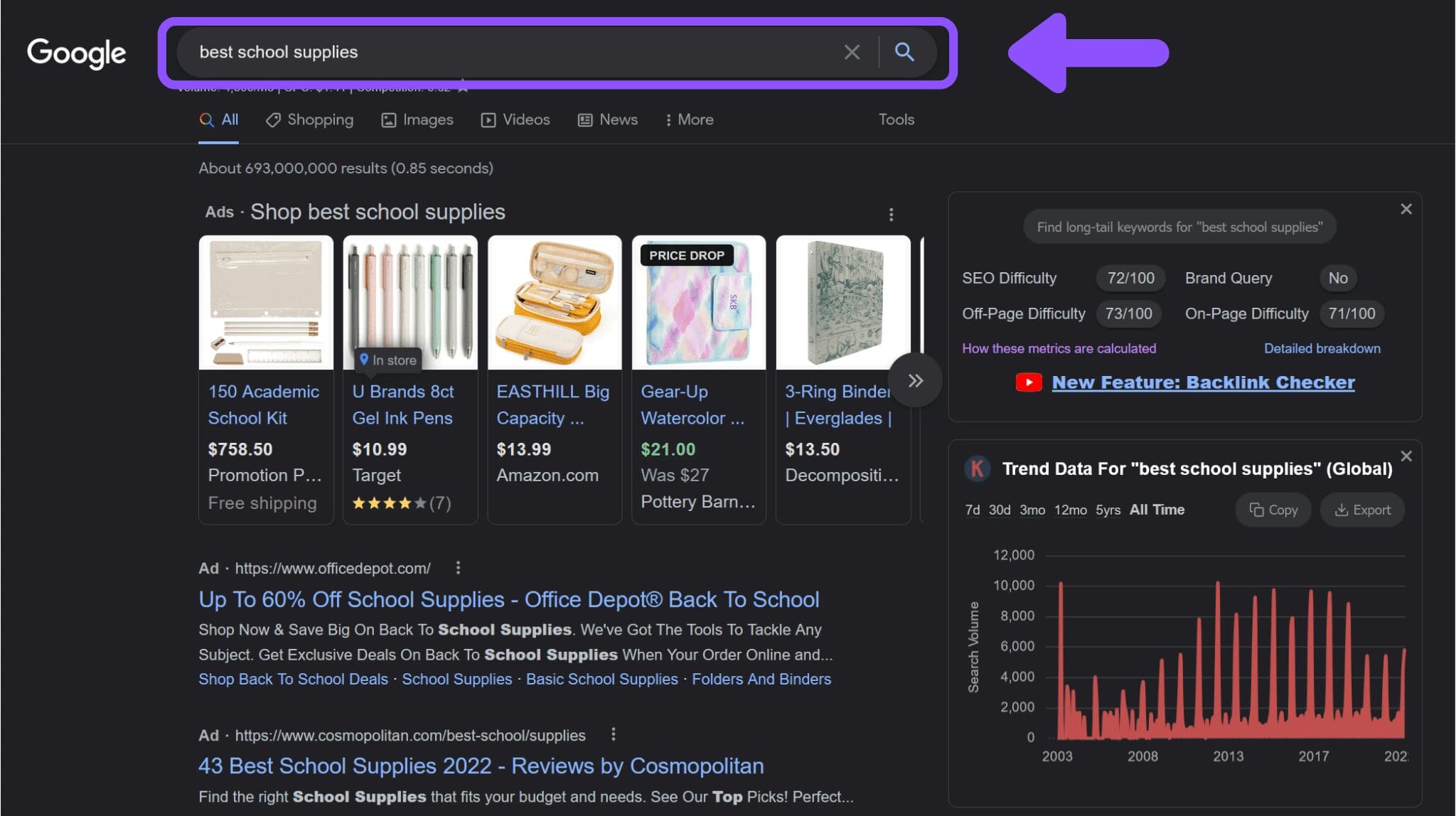The image size is (1456, 816).
Task: Switch to the Shopping tab
Action: tap(309, 120)
